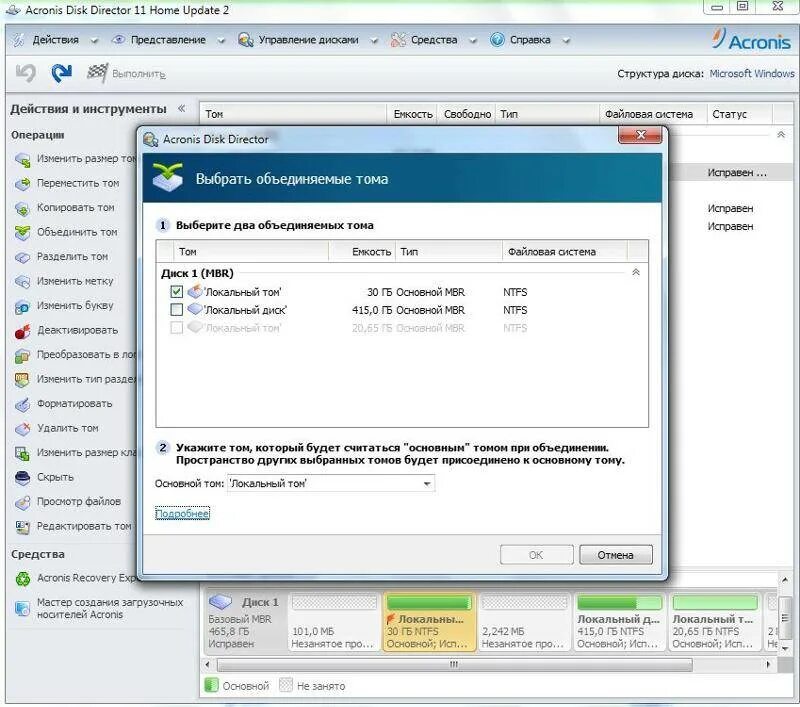Screen dimensions: 800x707
Task: Close the Acronis Disk Director dialog
Action: coord(640,135)
